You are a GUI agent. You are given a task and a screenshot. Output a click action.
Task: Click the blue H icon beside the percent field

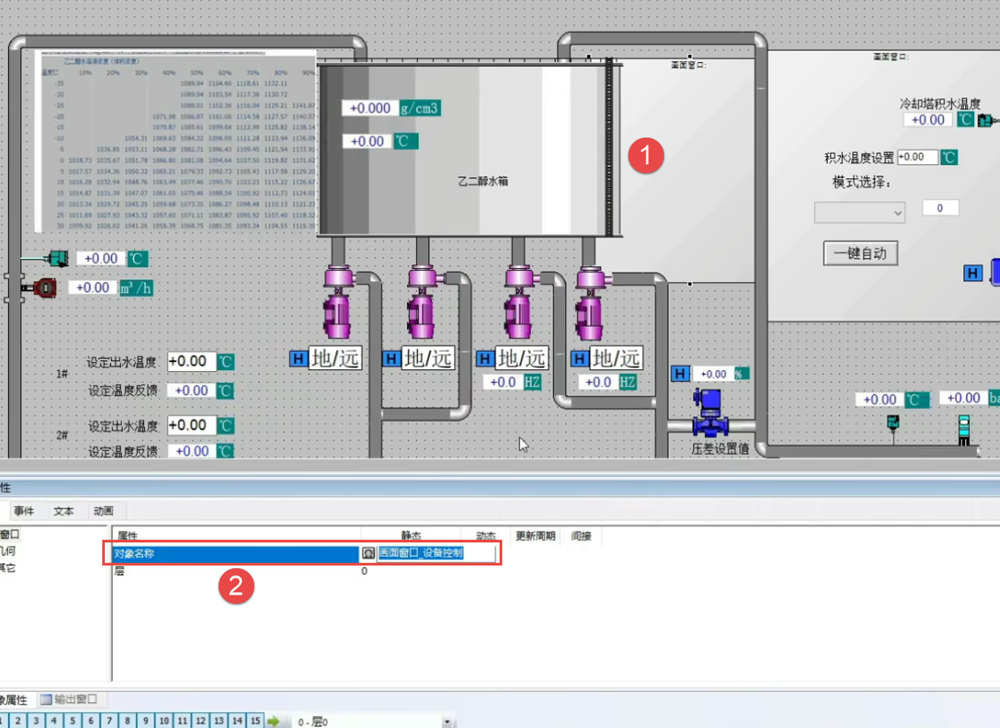(681, 374)
